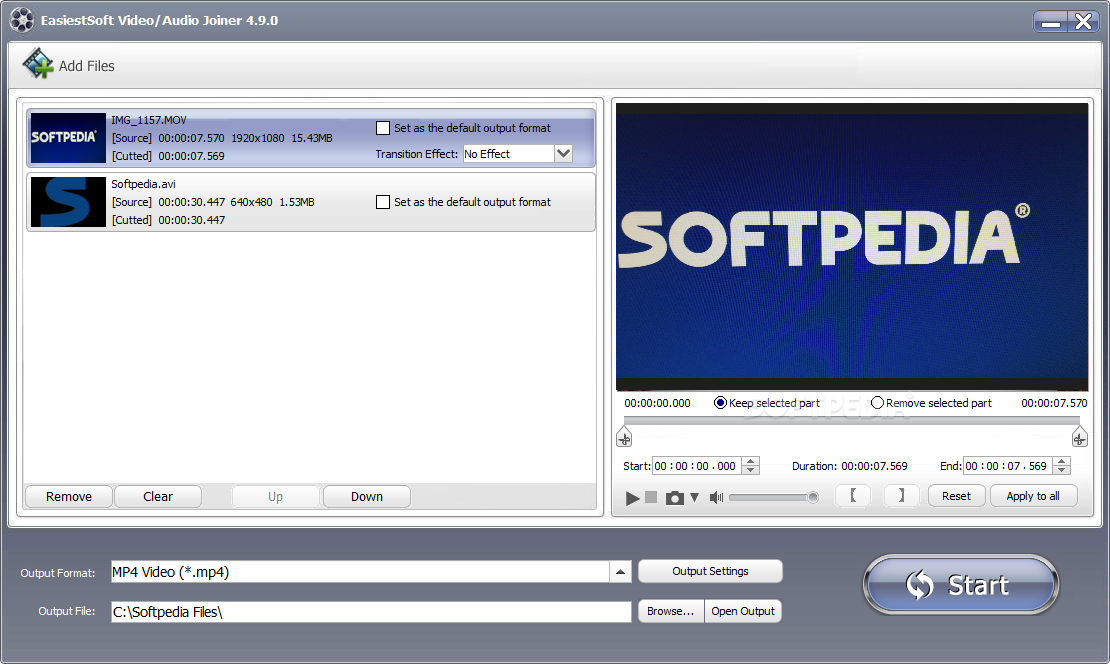Click the Add Files film icon
1110x664 pixels.
coord(38,64)
